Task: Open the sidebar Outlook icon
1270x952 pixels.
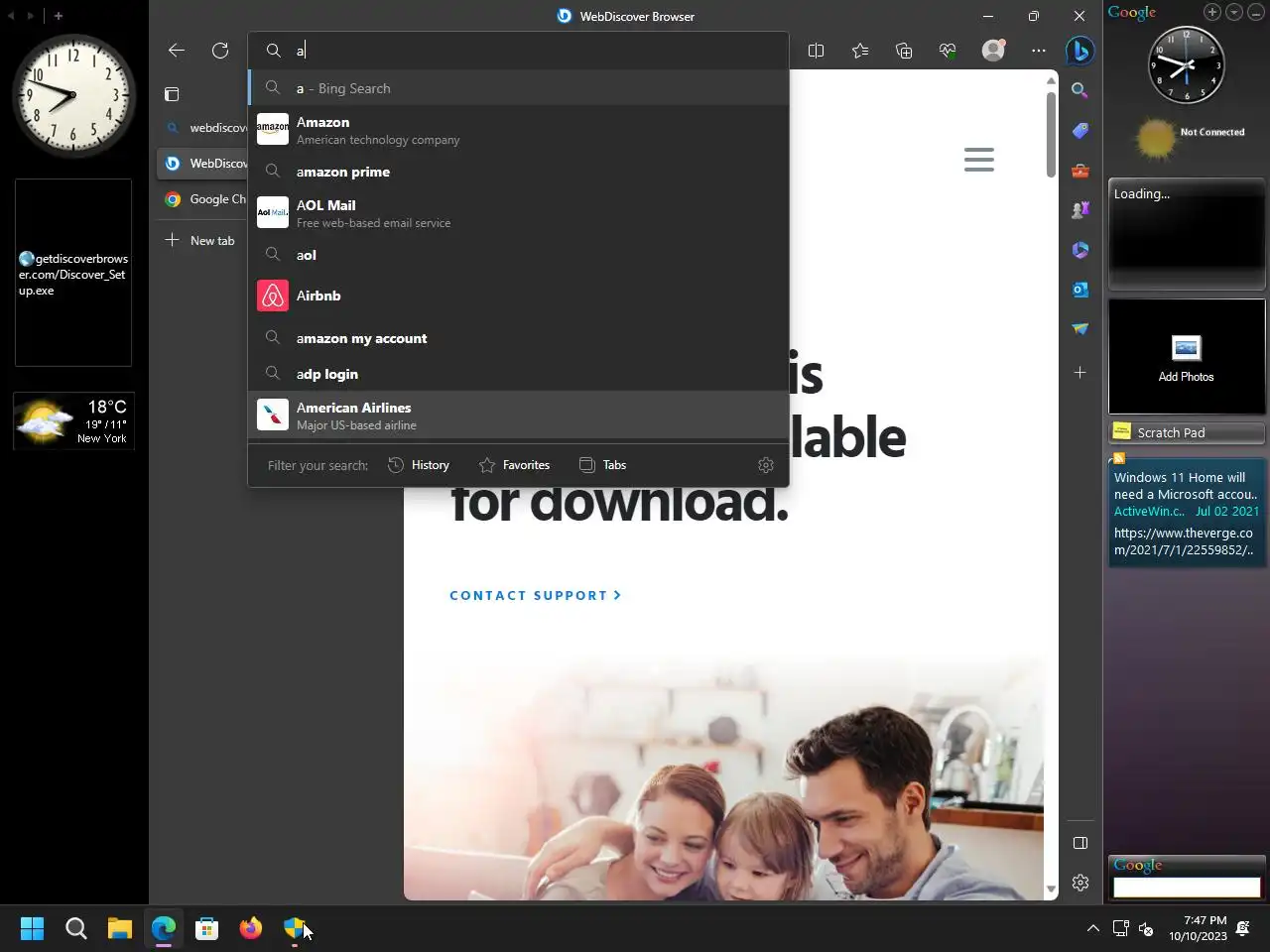Action: [x=1080, y=290]
